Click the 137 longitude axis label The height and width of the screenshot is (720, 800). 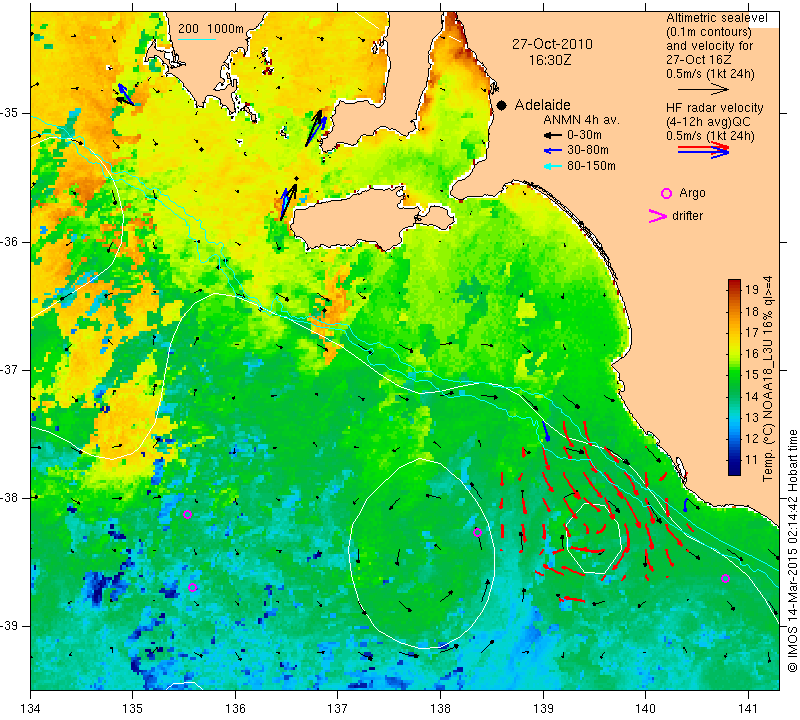(x=337, y=708)
